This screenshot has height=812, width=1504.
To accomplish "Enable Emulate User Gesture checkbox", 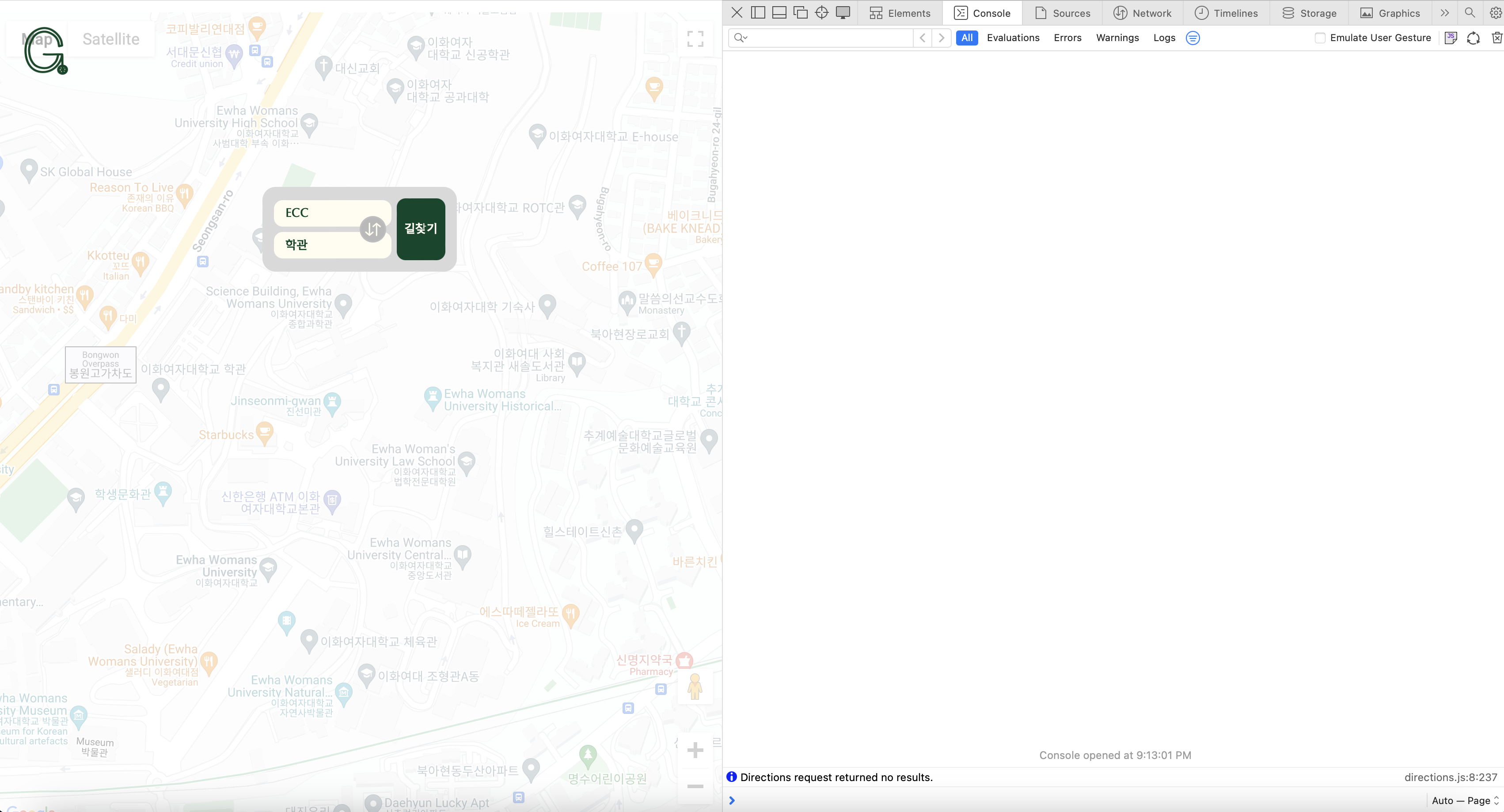I will click(1319, 38).
